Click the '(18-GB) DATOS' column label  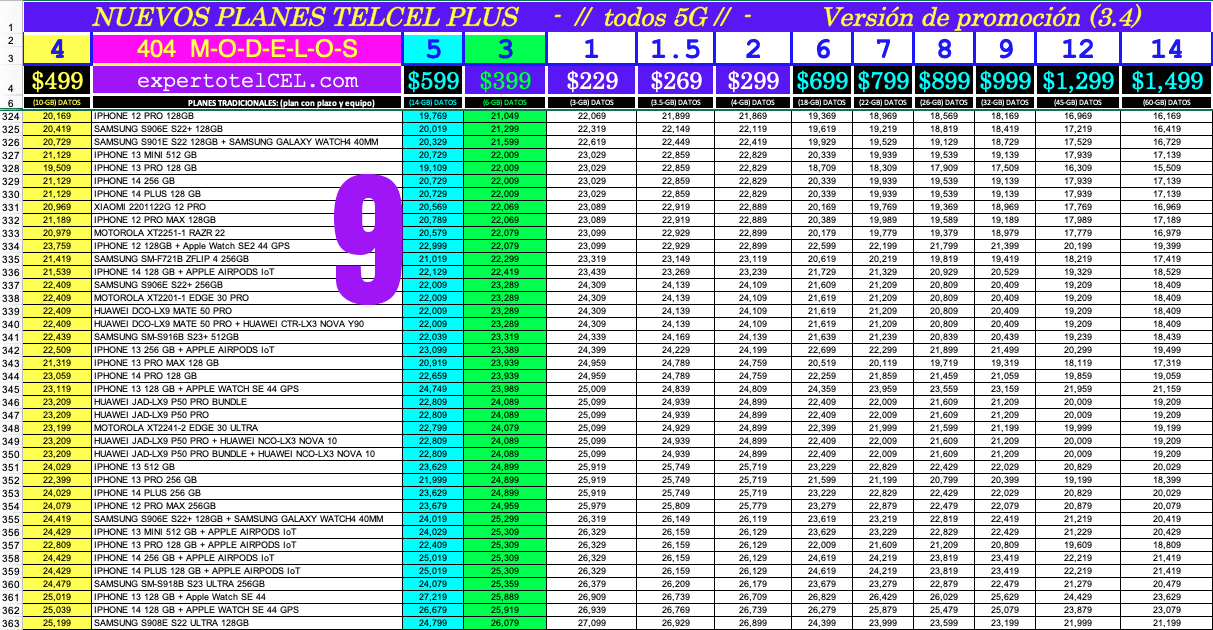[x=822, y=103]
